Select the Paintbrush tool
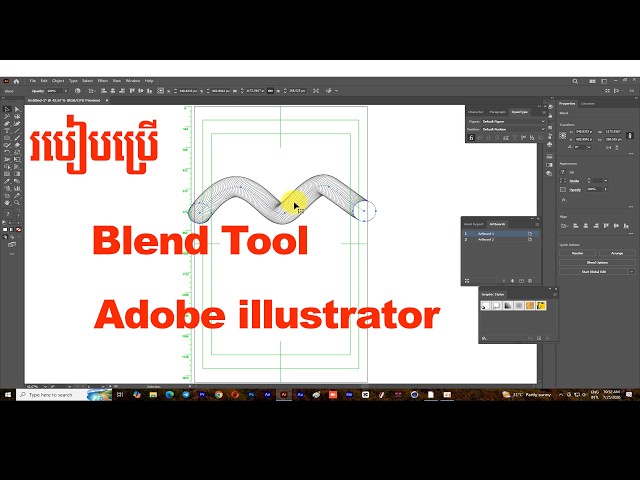This screenshot has width=640, height=480. [17, 138]
